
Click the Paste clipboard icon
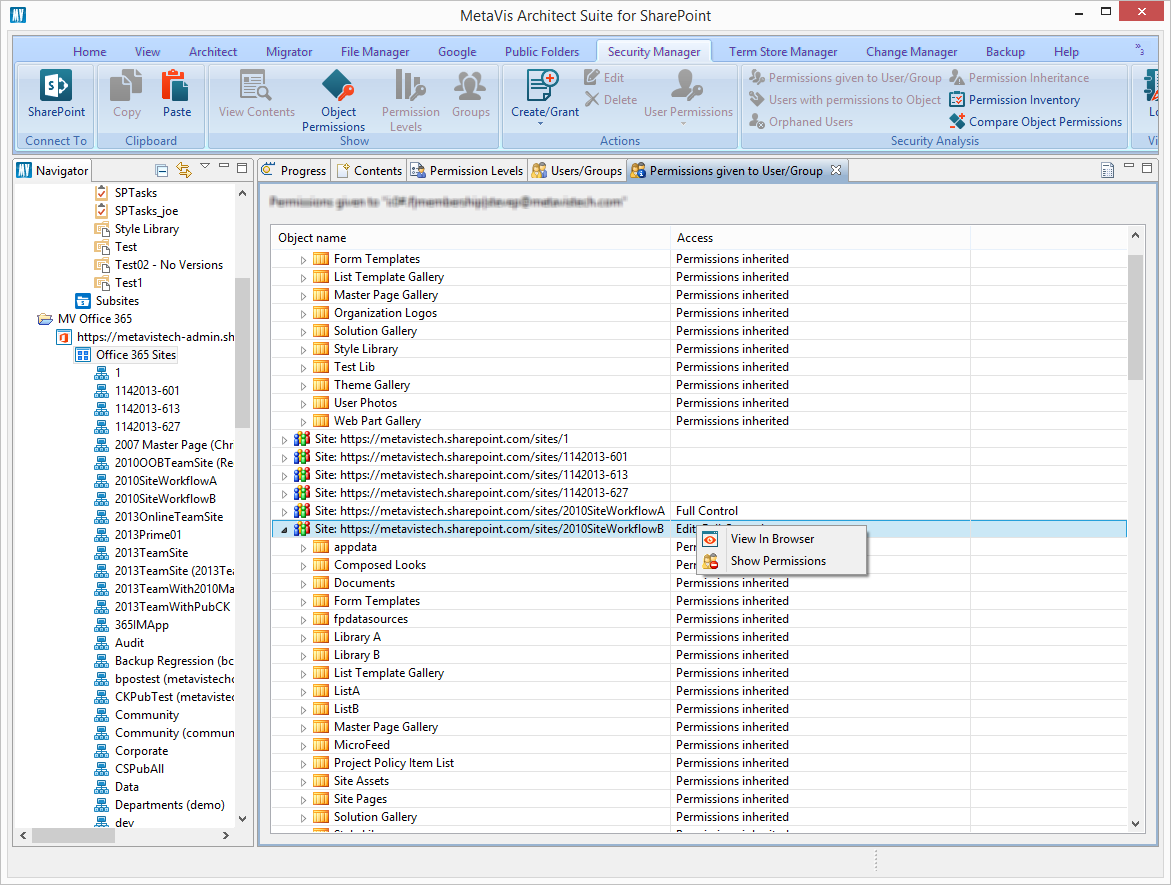pyautogui.click(x=176, y=88)
